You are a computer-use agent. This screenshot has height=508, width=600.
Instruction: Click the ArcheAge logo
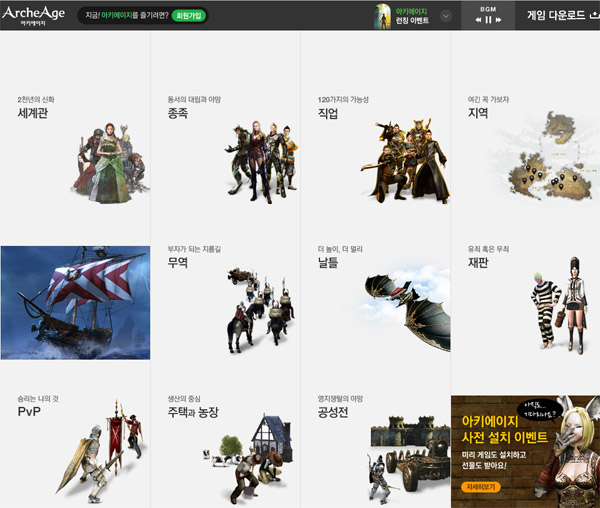tap(33, 15)
